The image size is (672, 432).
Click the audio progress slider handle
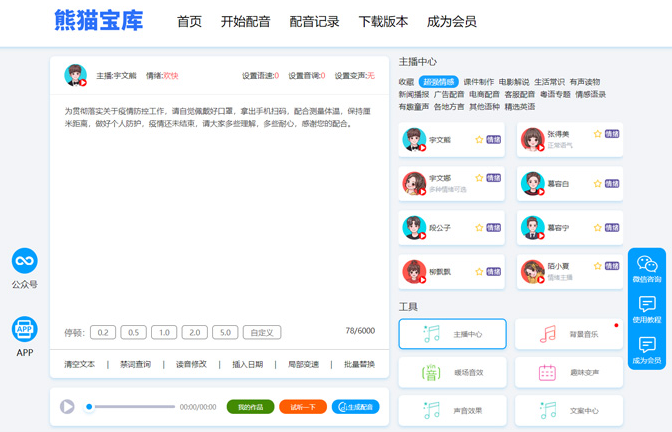[x=89, y=406]
